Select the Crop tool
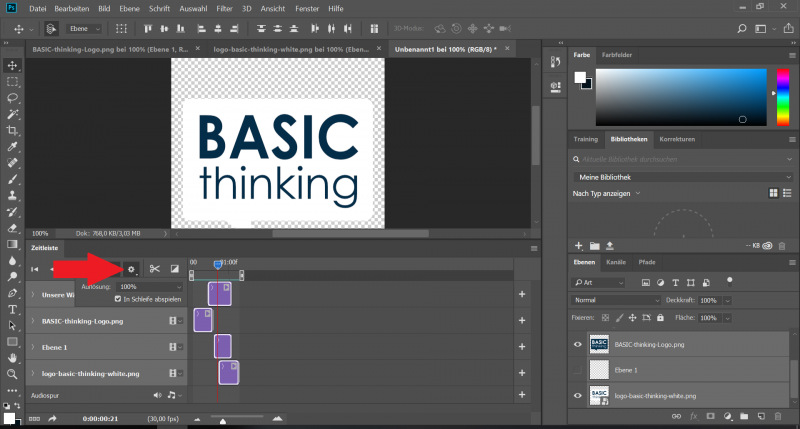The image size is (800, 429). click(x=12, y=131)
